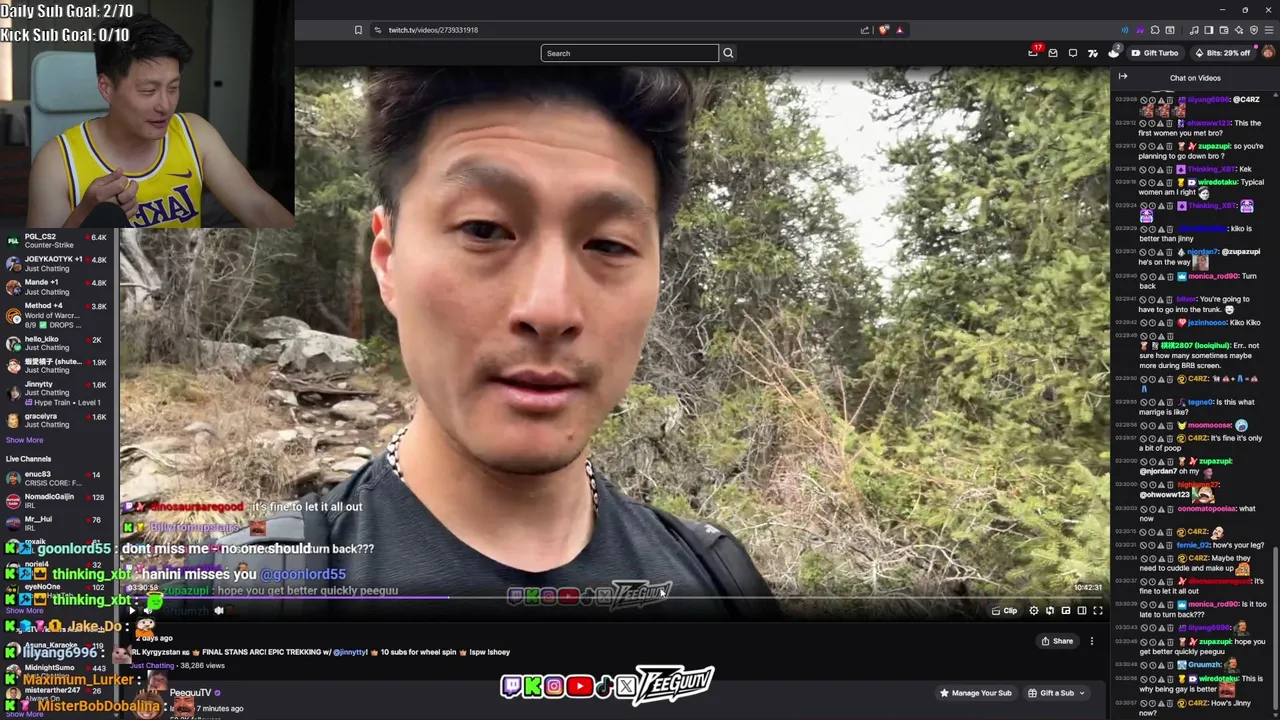The image size is (1280, 720).
Task: Click the YouTube logo in bottom banner
Action: (579, 687)
